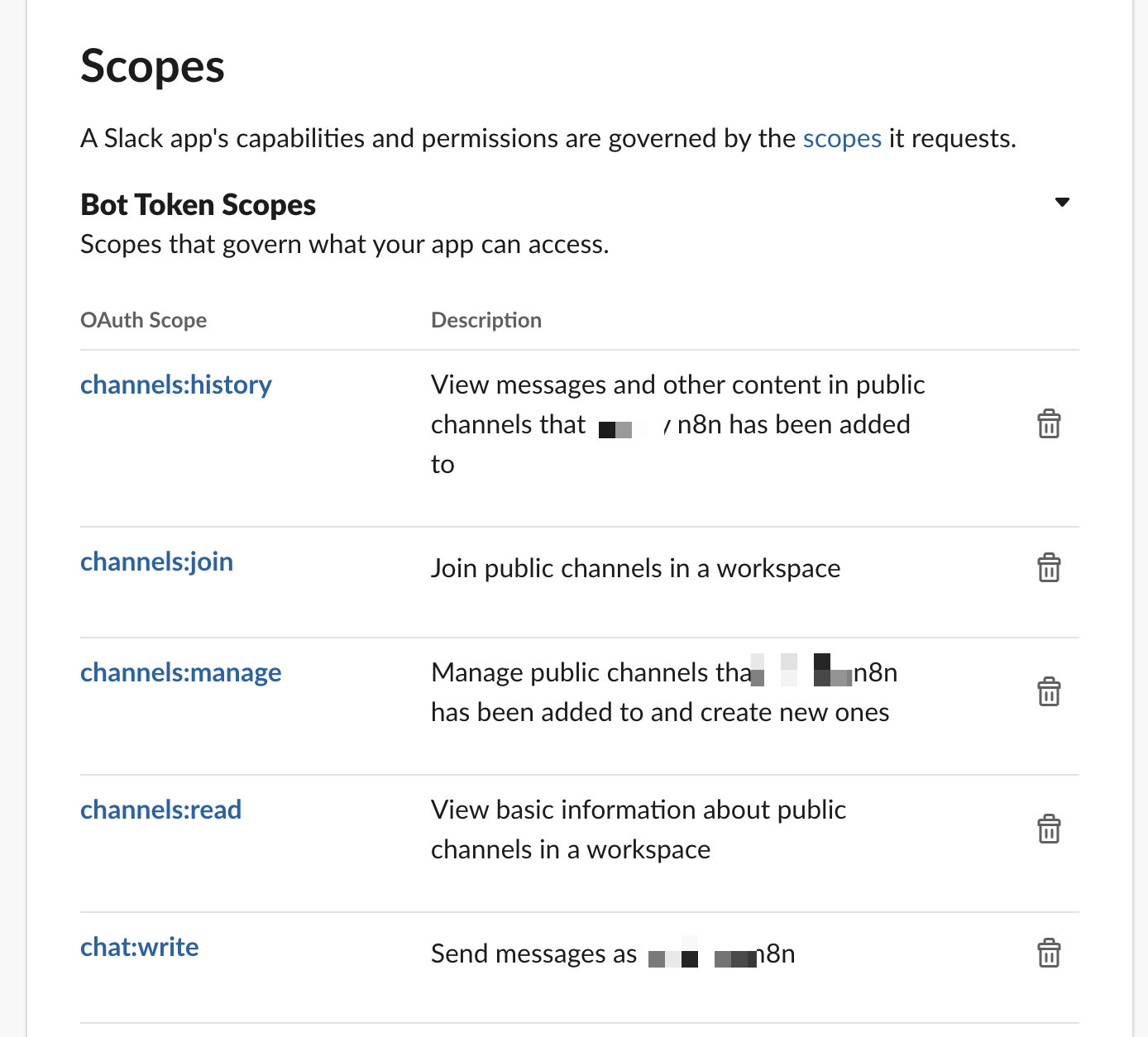
Task: Click the "Send messages as" description
Action: [x=533, y=953]
